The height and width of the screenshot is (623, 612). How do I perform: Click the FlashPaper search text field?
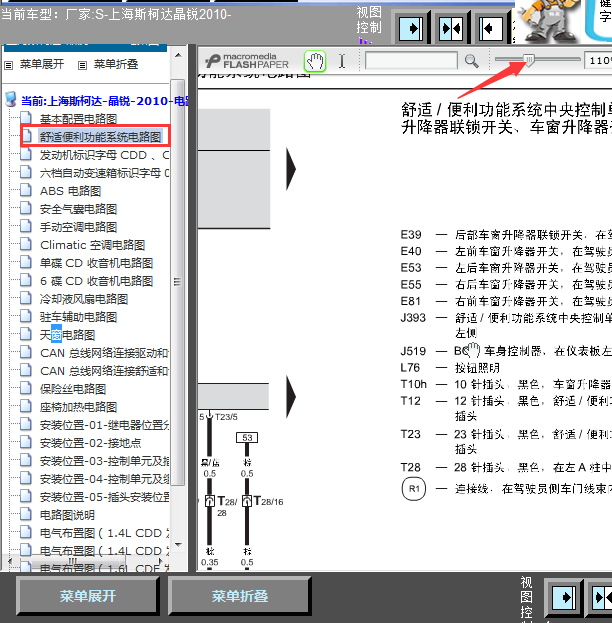point(411,61)
